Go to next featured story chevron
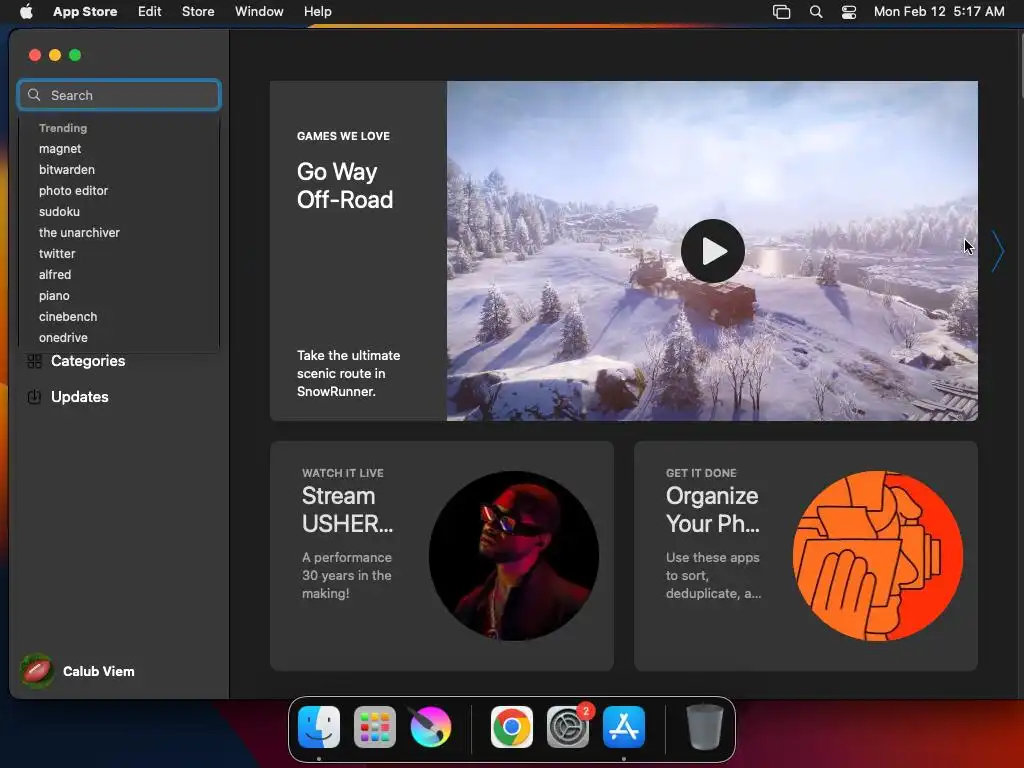This screenshot has width=1024, height=768. (997, 251)
